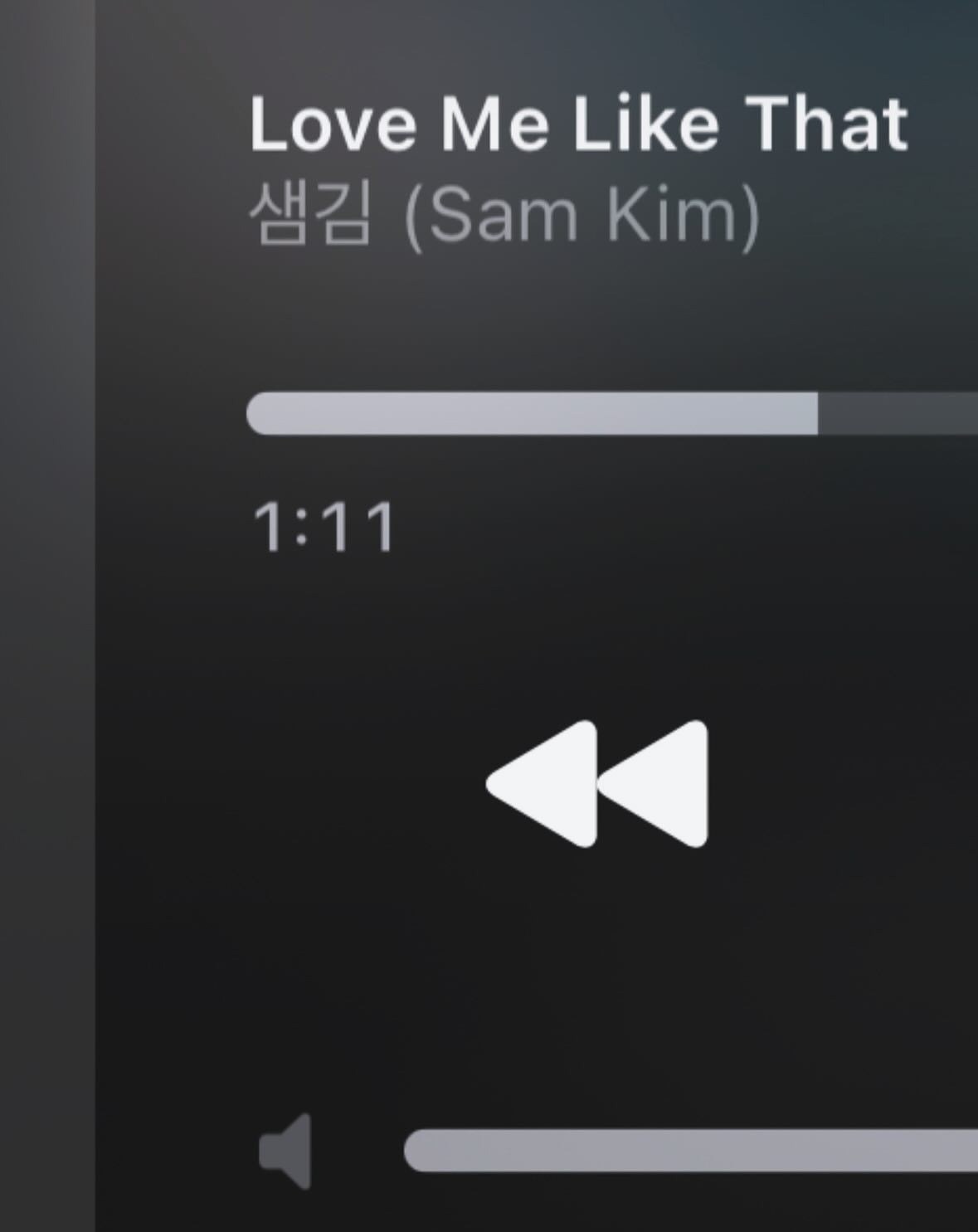The height and width of the screenshot is (1232, 978).
Task: Click the Korean name 샘김
Action: [310, 214]
